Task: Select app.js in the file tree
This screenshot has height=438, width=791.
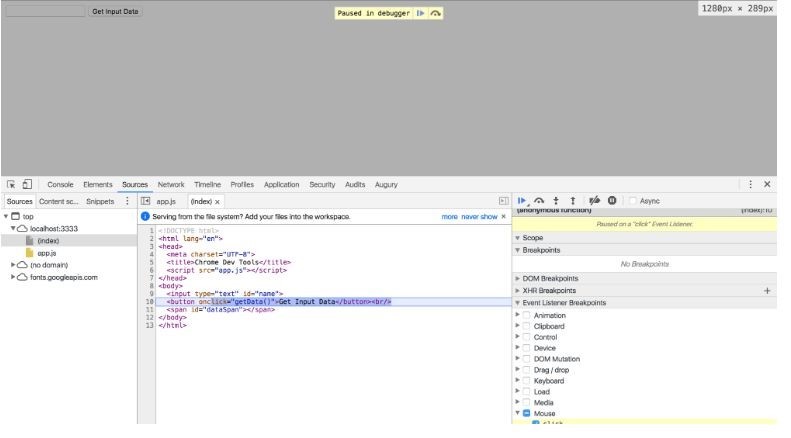Action: click(x=46, y=253)
